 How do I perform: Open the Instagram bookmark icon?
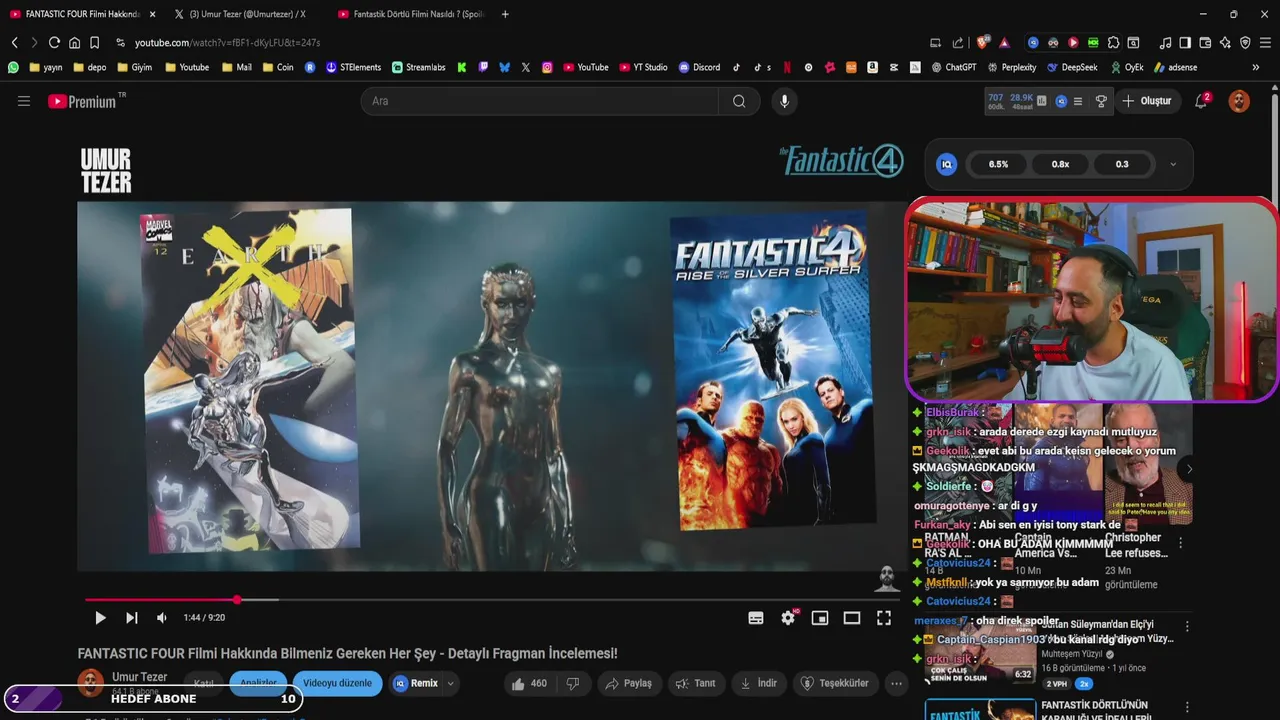coord(547,67)
